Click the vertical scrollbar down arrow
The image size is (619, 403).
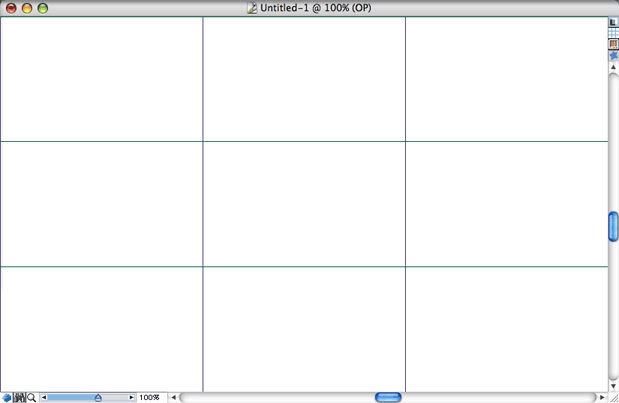pyautogui.click(x=613, y=386)
